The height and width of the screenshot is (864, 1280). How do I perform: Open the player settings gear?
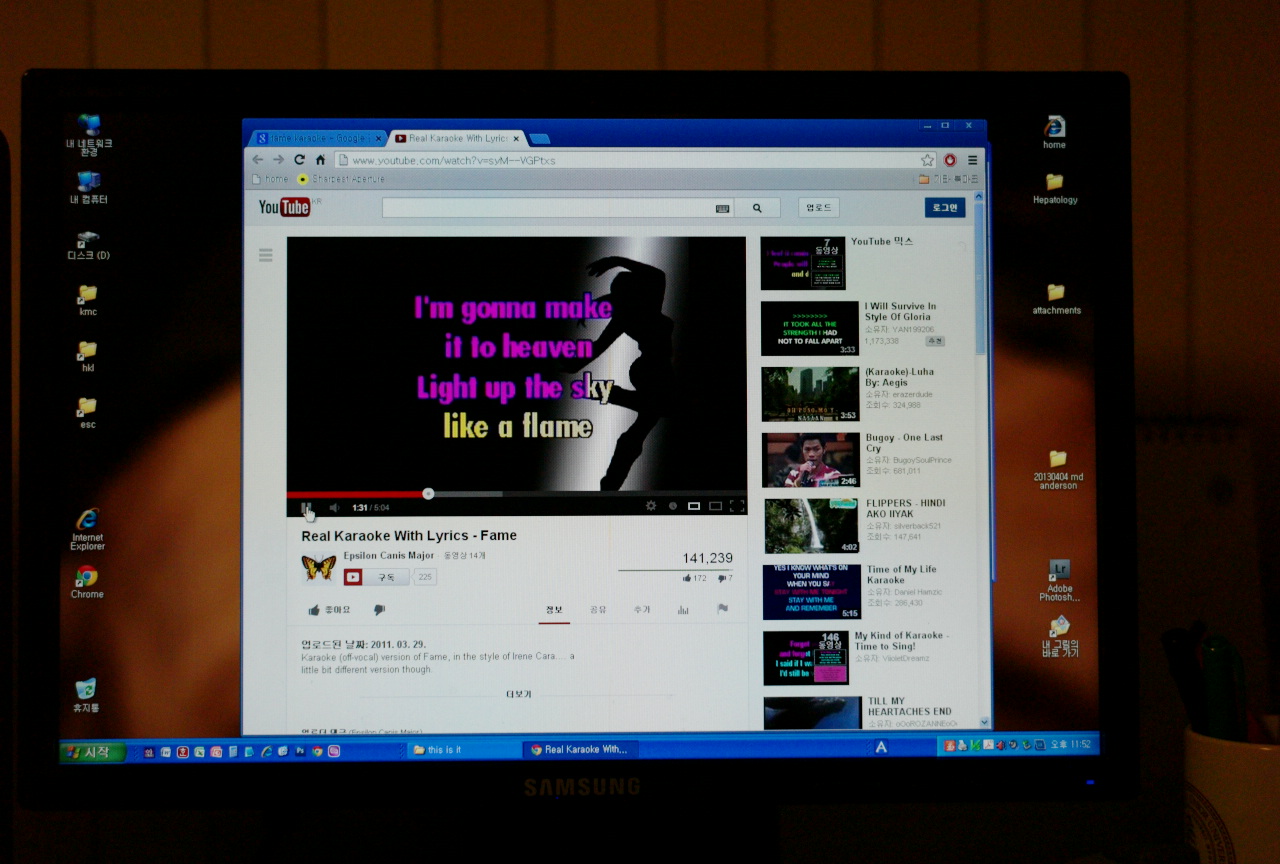pos(651,506)
